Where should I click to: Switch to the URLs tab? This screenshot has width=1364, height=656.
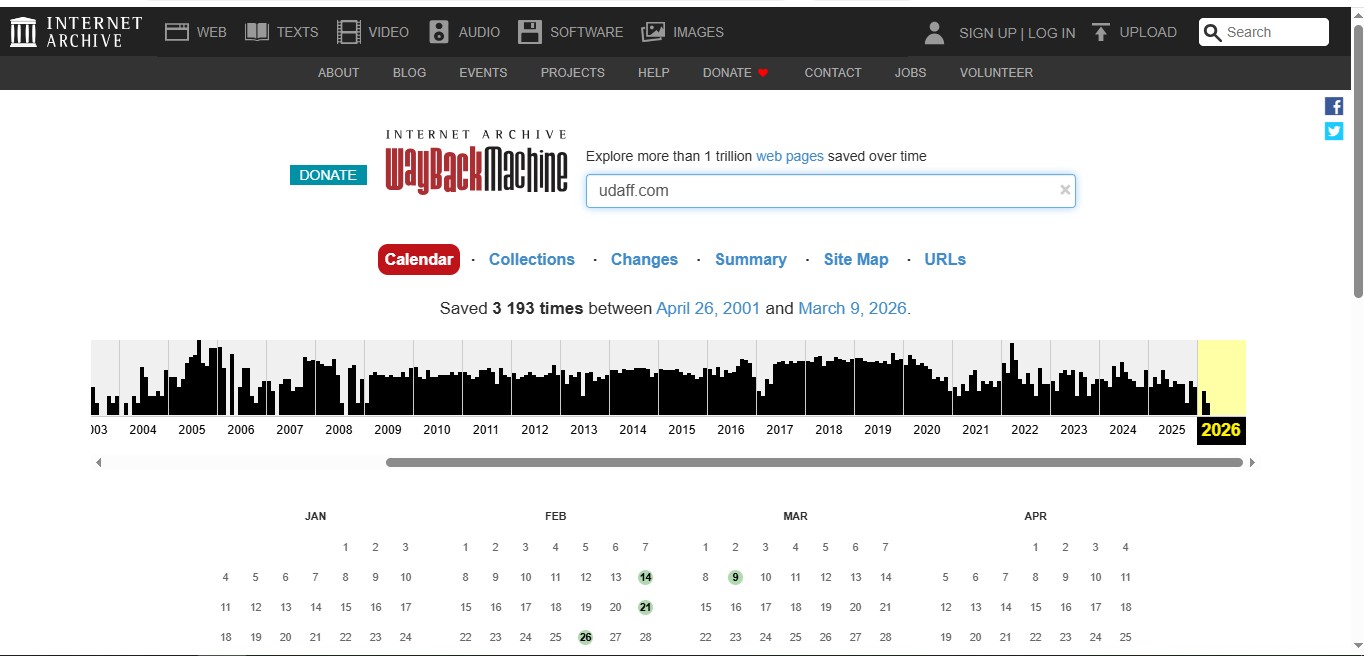point(945,259)
